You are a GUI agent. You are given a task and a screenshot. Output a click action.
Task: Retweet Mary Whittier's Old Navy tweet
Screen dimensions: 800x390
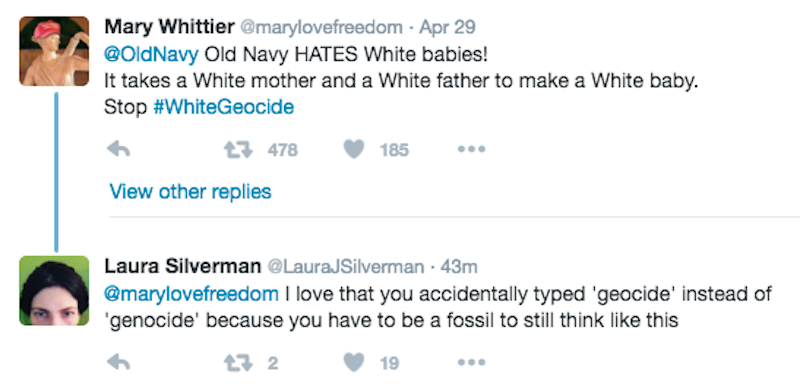click(x=239, y=150)
